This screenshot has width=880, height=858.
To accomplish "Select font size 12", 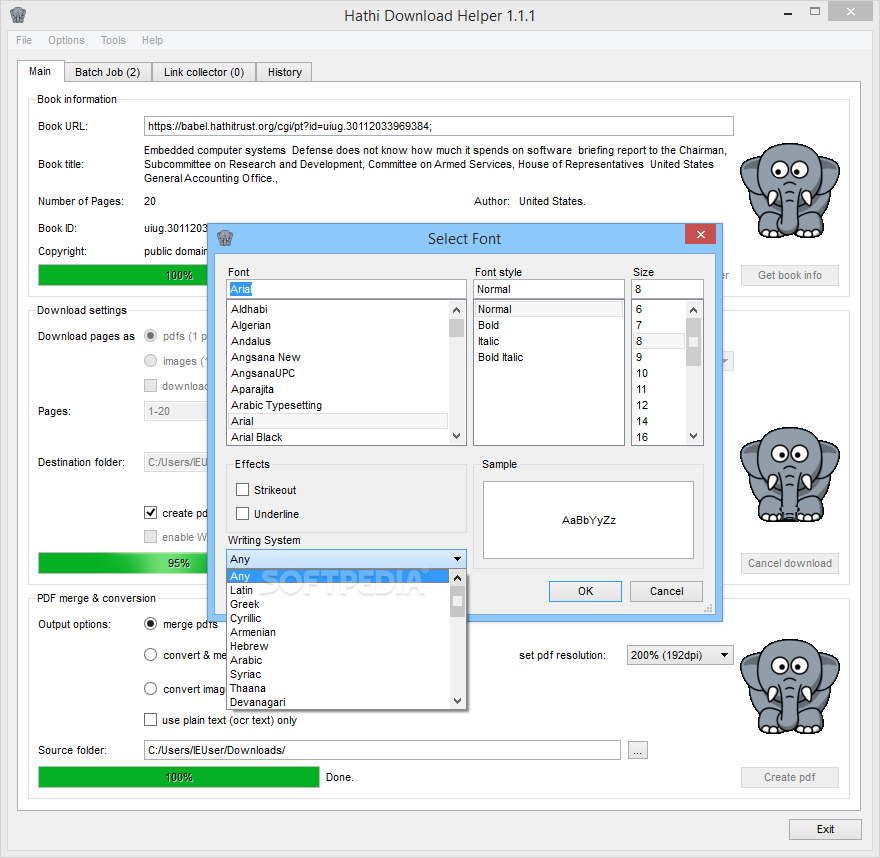I will pyautogui.click(x=659, y=405).
